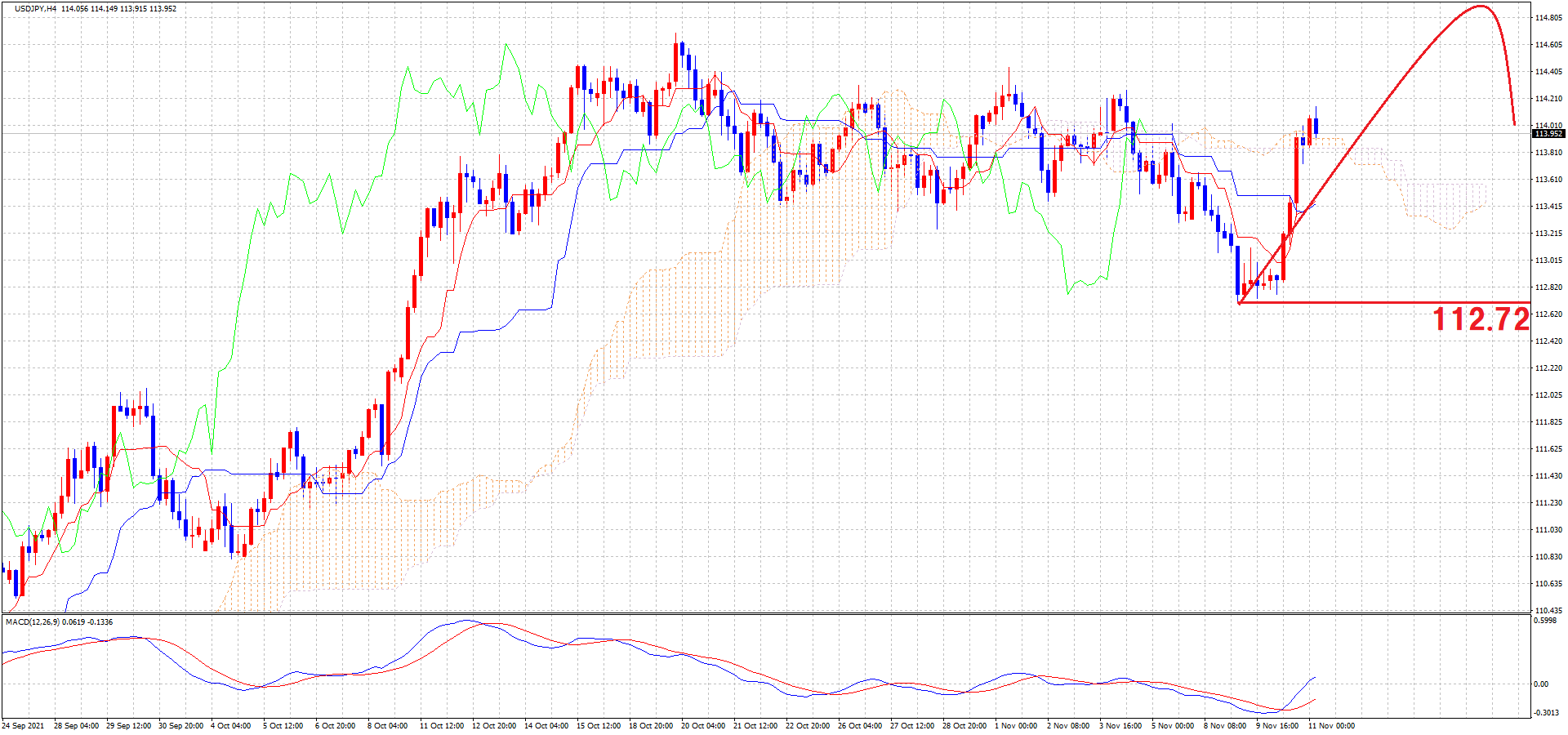Select the latest blue candlestick on the chart
1568x735 pixels.
[x=1316, y=127]
